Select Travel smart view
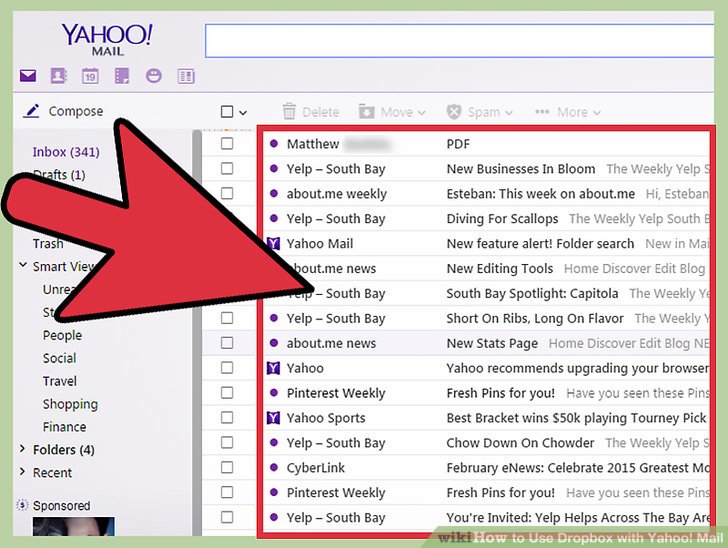The image size is (728, 548). (x=59, y=381)
